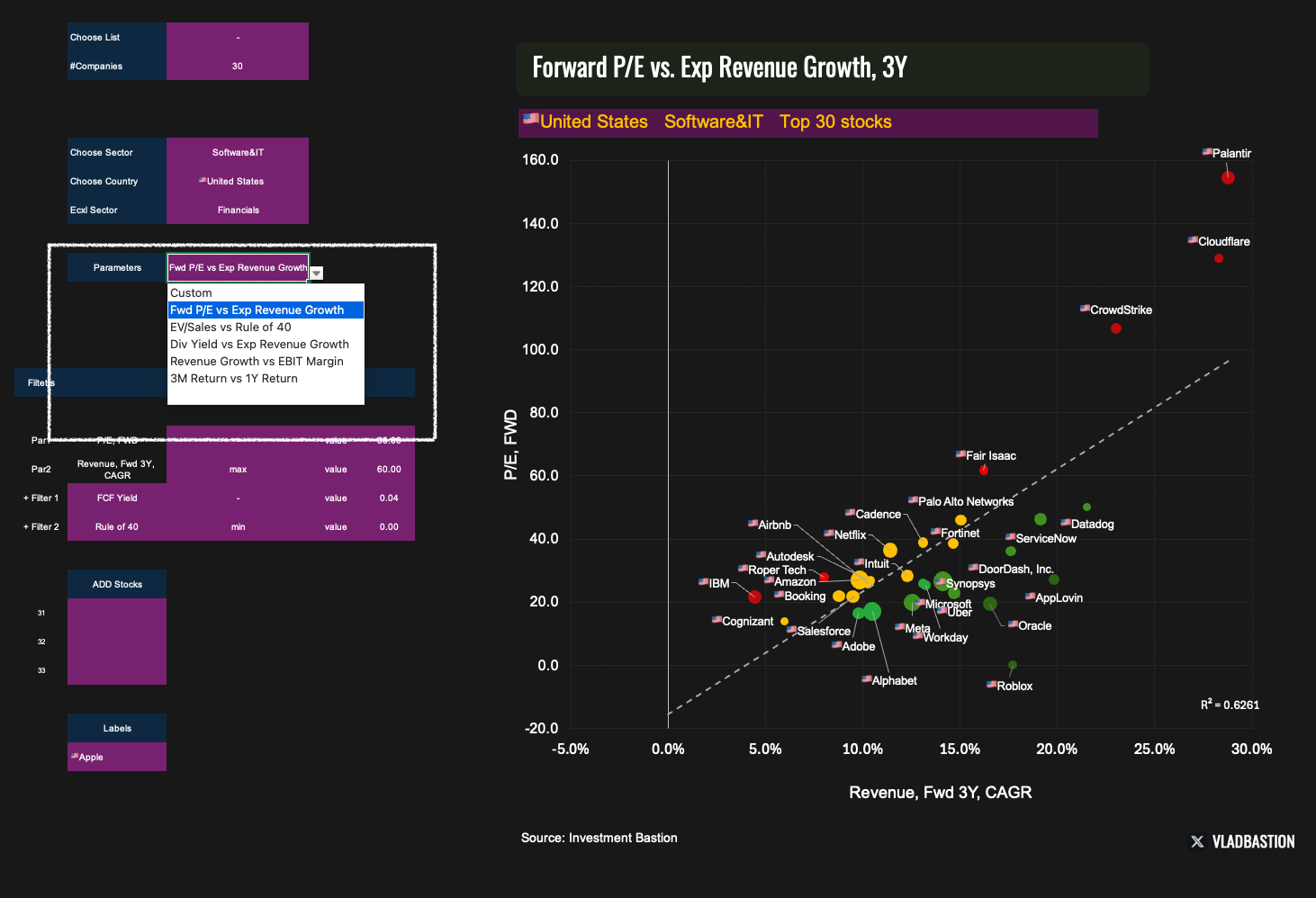Click the Revenue, Fwd 3Y, CAGR parameter cell
This screenshot has height=898, width=1316.
pyautogui.click(x=117, y=469)
